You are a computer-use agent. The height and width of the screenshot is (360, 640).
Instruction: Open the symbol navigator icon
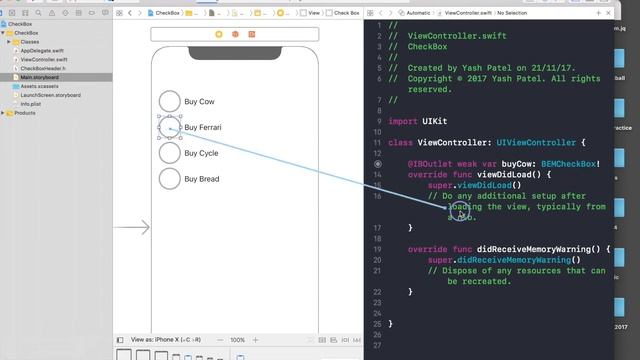[25, 13]
